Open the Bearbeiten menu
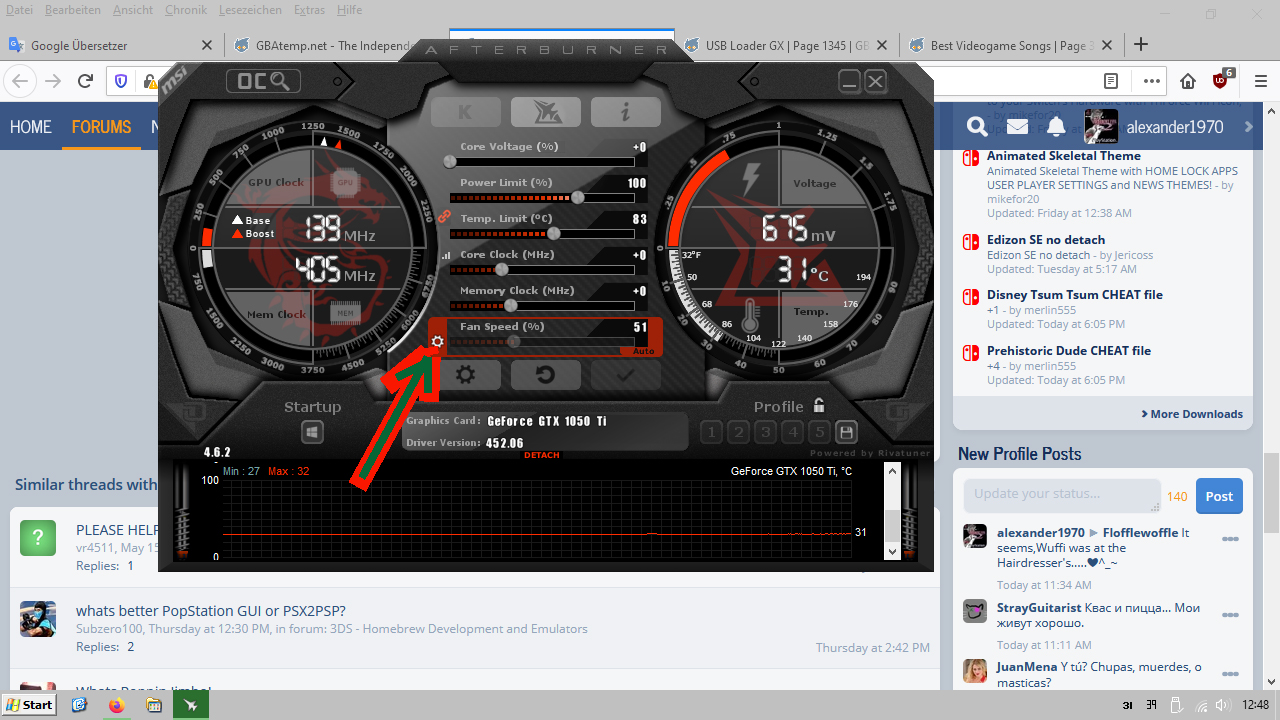The width and height of the screenshot is (1280, 720). point(73,10)
